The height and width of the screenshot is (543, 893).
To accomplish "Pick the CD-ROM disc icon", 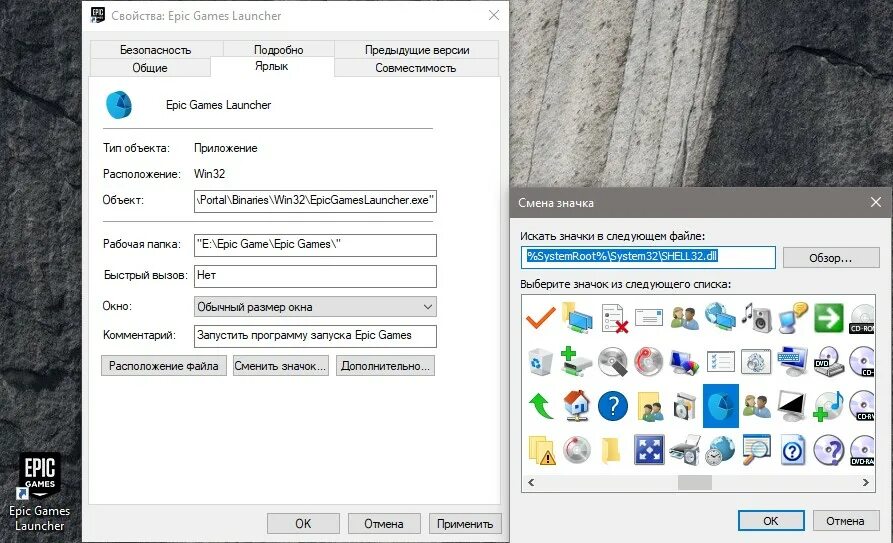I will pos(862,319).
